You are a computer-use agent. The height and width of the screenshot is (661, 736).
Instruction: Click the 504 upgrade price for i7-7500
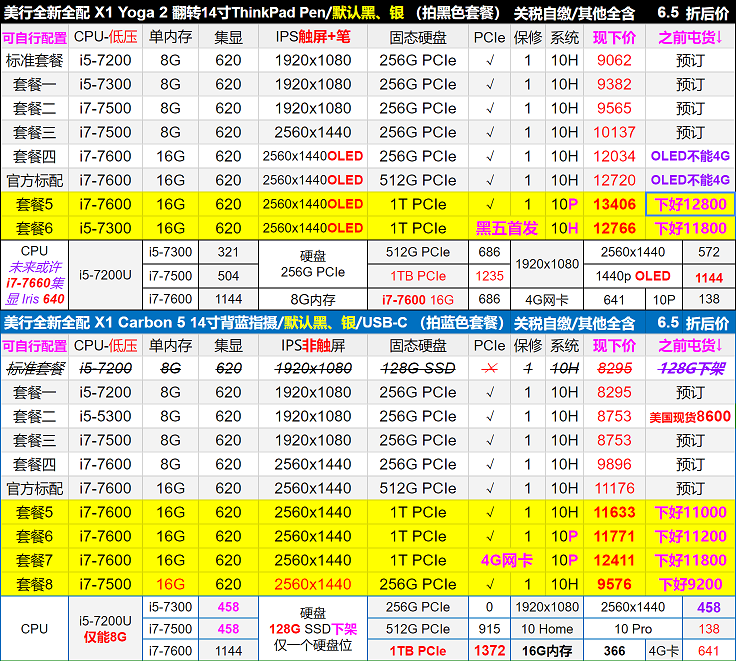pyautogui.click(x=228, y=276)
